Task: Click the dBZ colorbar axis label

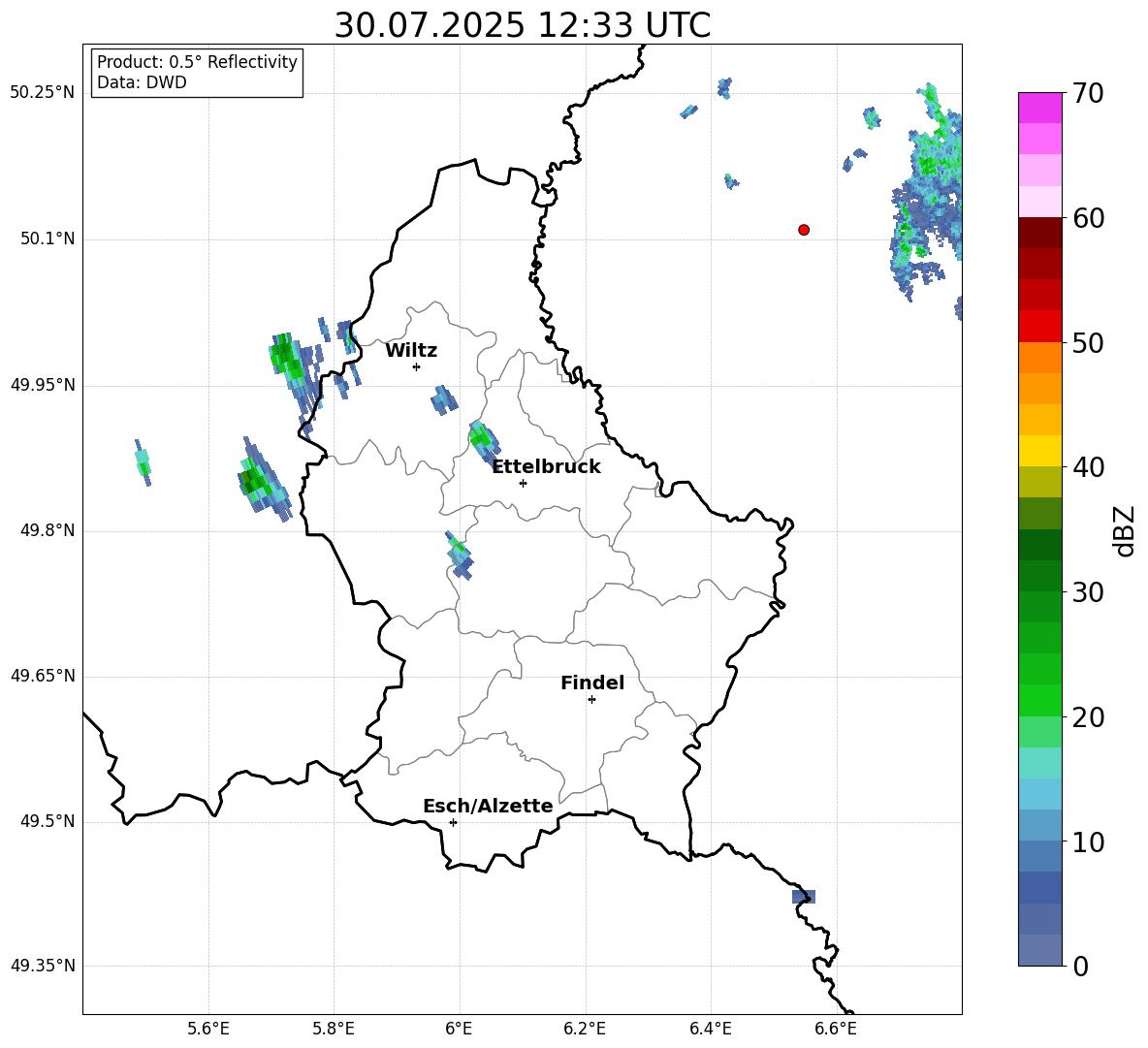Action: (1126, 530)
